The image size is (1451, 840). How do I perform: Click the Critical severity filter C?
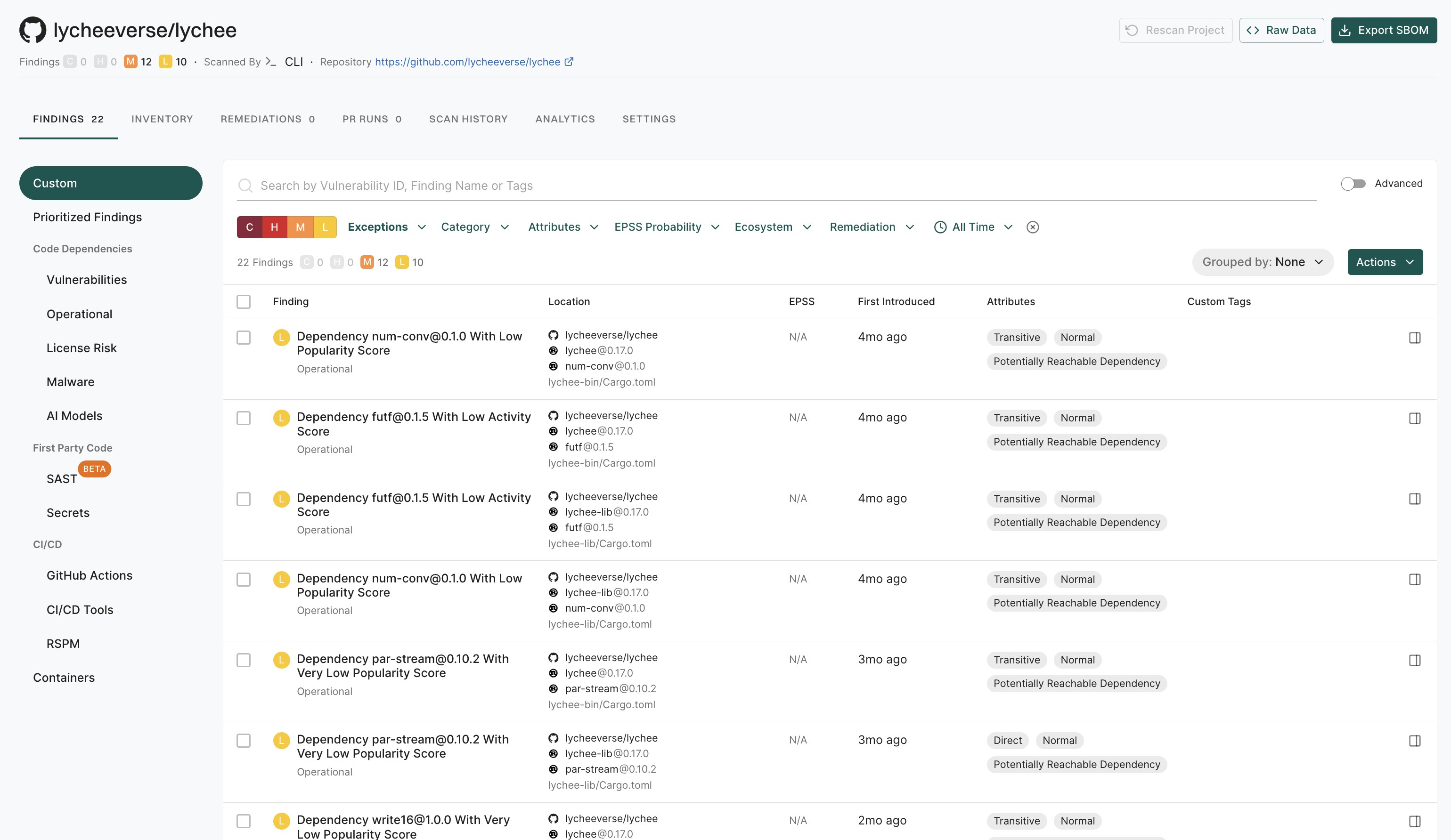[x=249, y=227]
